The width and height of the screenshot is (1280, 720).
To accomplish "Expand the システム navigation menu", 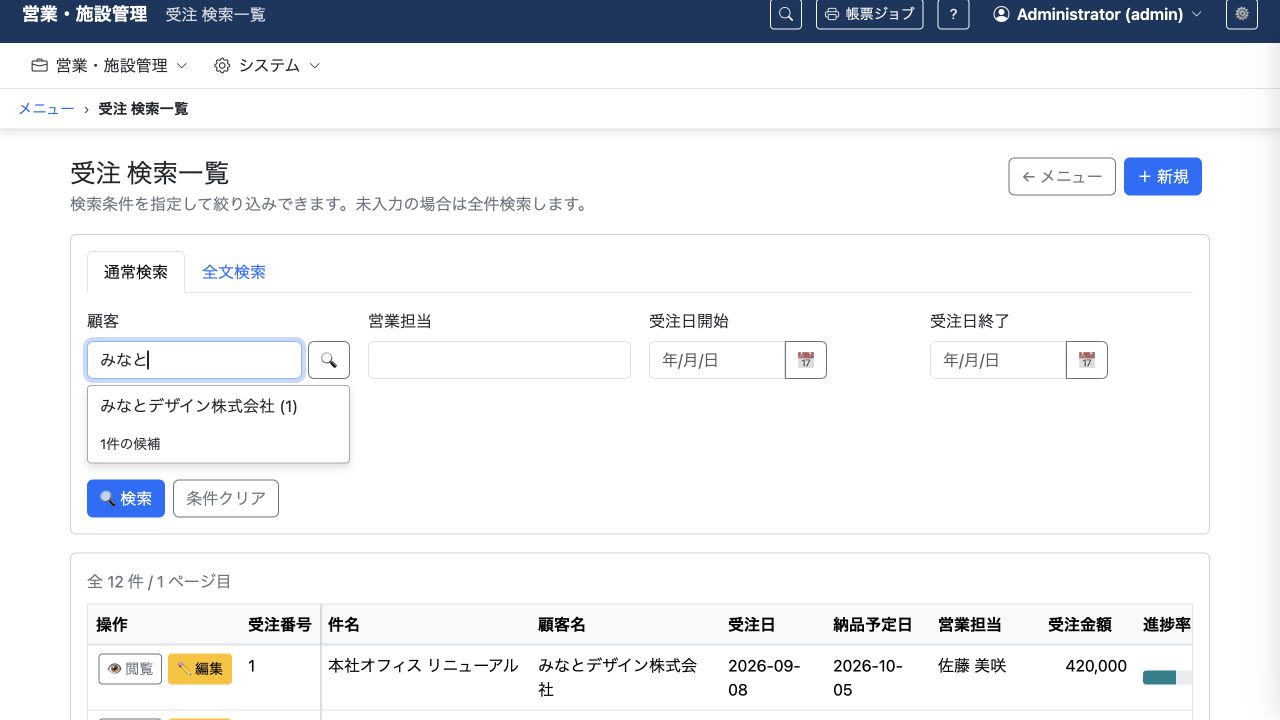I will (267, 65).
